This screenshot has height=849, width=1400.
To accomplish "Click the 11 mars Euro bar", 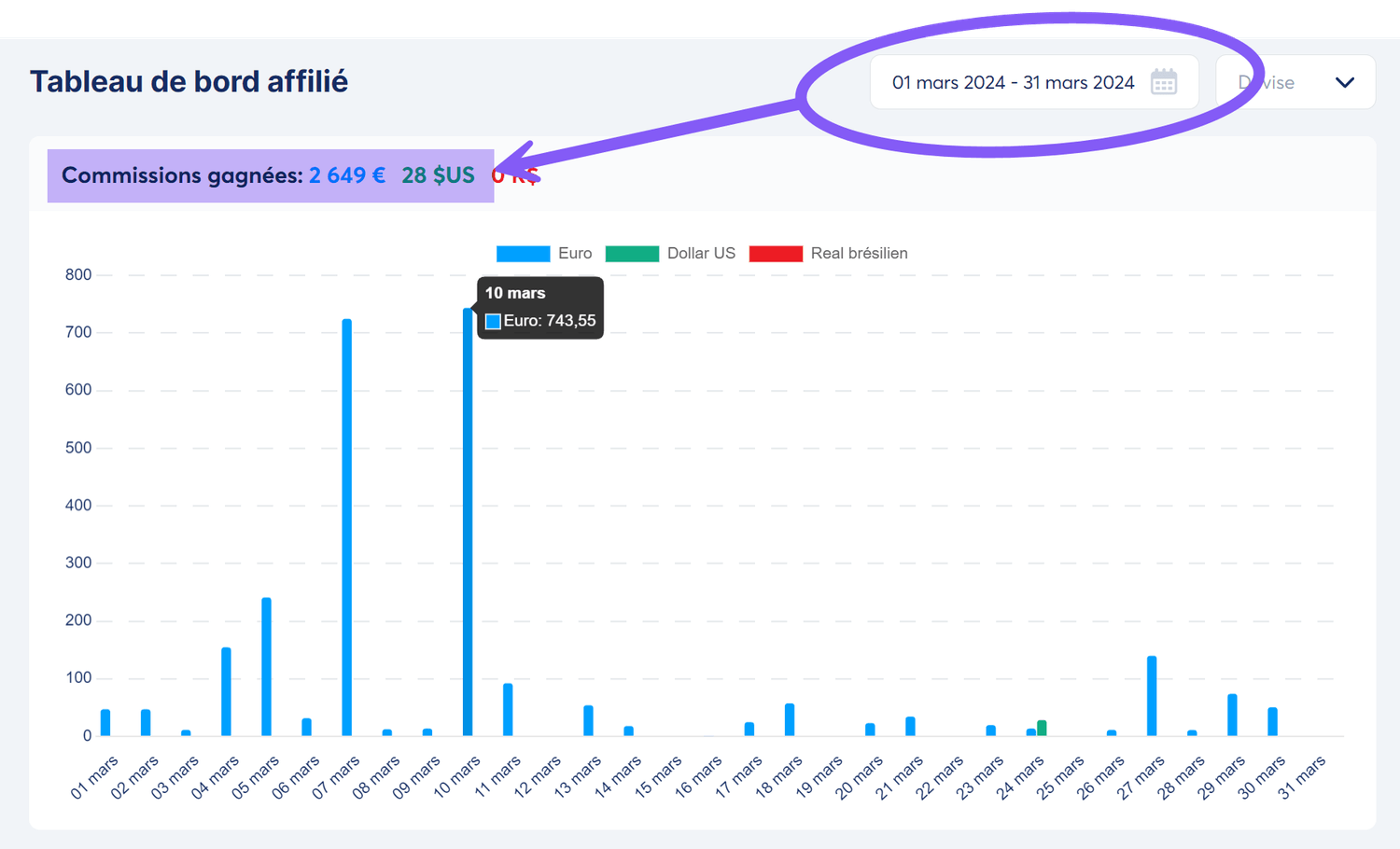I will coord(508,710).
